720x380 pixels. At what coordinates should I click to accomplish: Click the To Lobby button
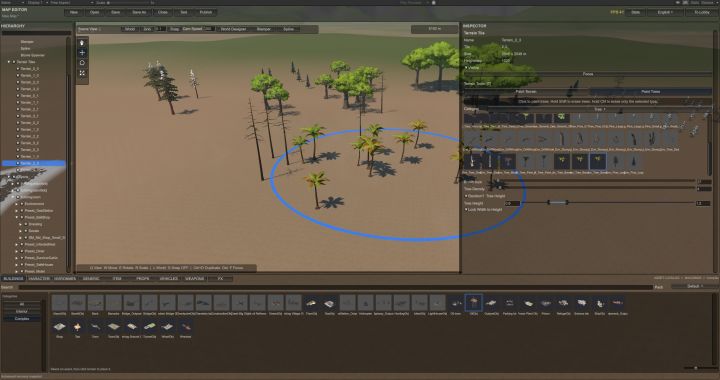[x=701, y=12]
